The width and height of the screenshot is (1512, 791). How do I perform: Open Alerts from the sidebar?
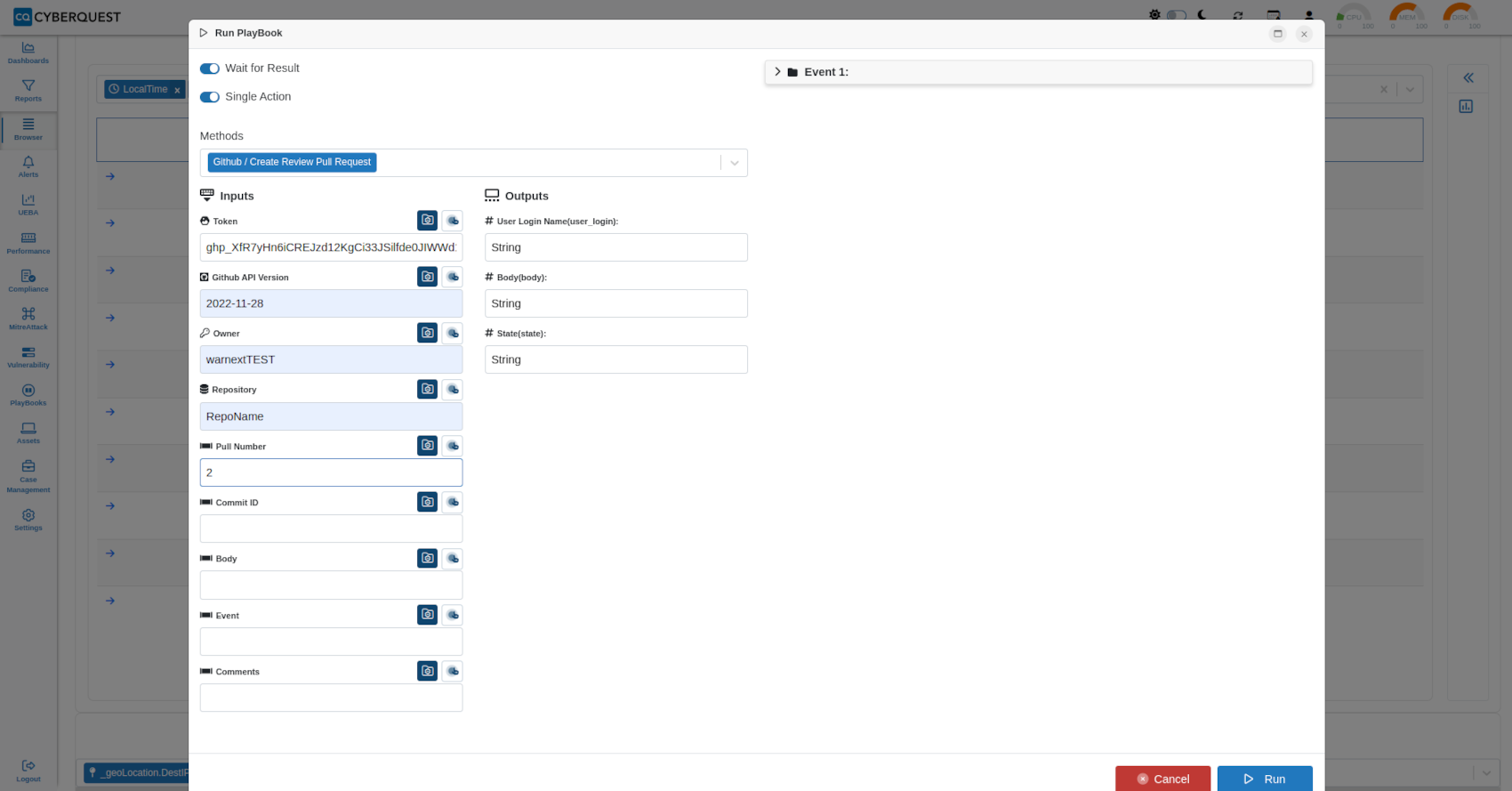(x=28, y=166)
